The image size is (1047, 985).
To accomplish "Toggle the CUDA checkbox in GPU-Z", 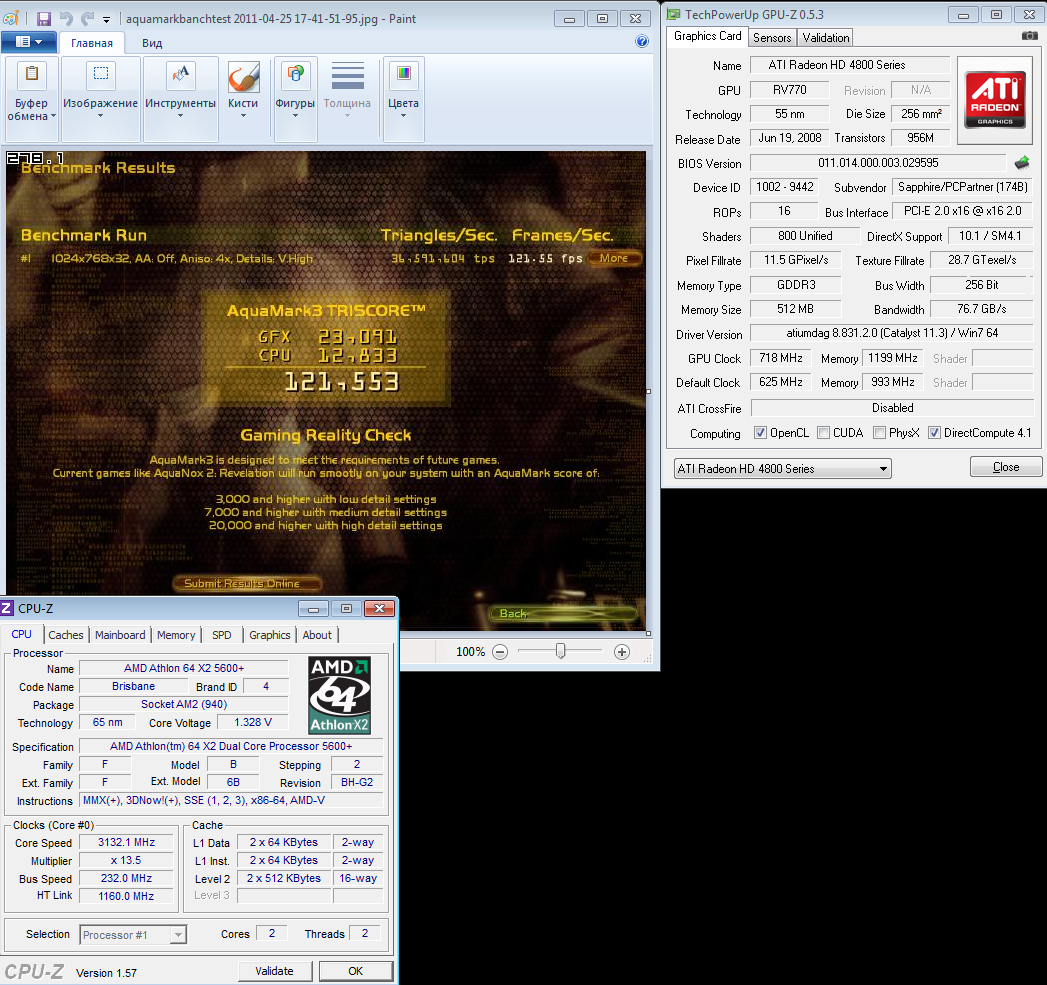I will (x=823, y=433).
